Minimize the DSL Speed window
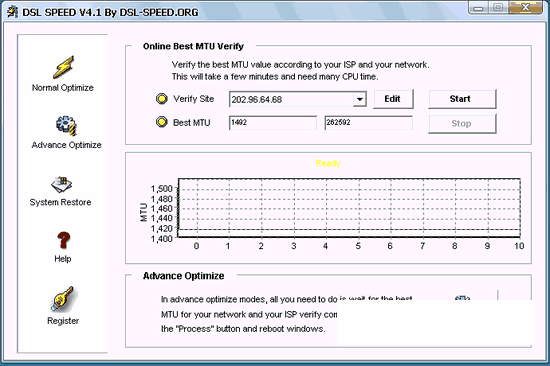The image size is (550, 366). click(x=478, y=8)
